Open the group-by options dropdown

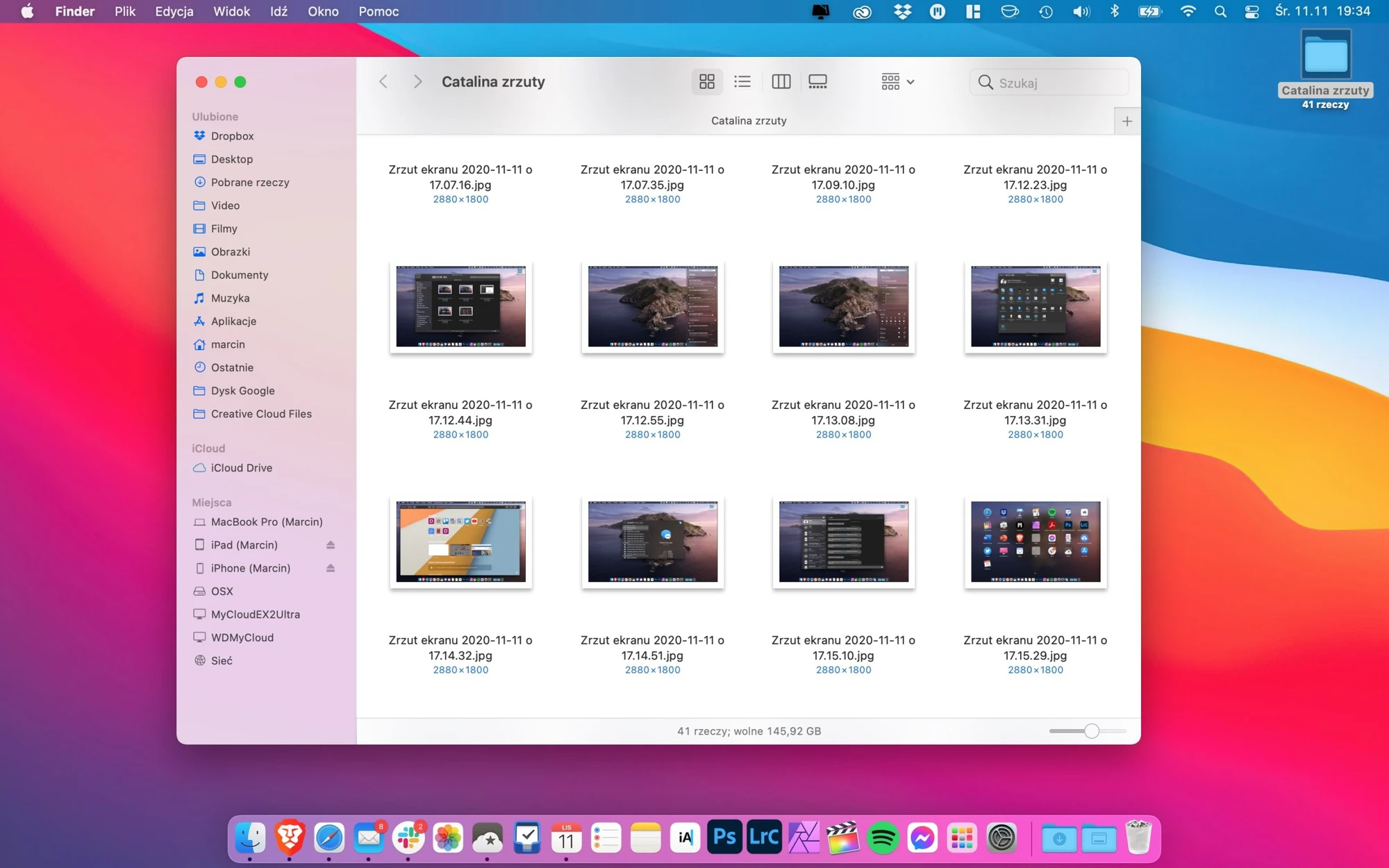tap(897, 82)
